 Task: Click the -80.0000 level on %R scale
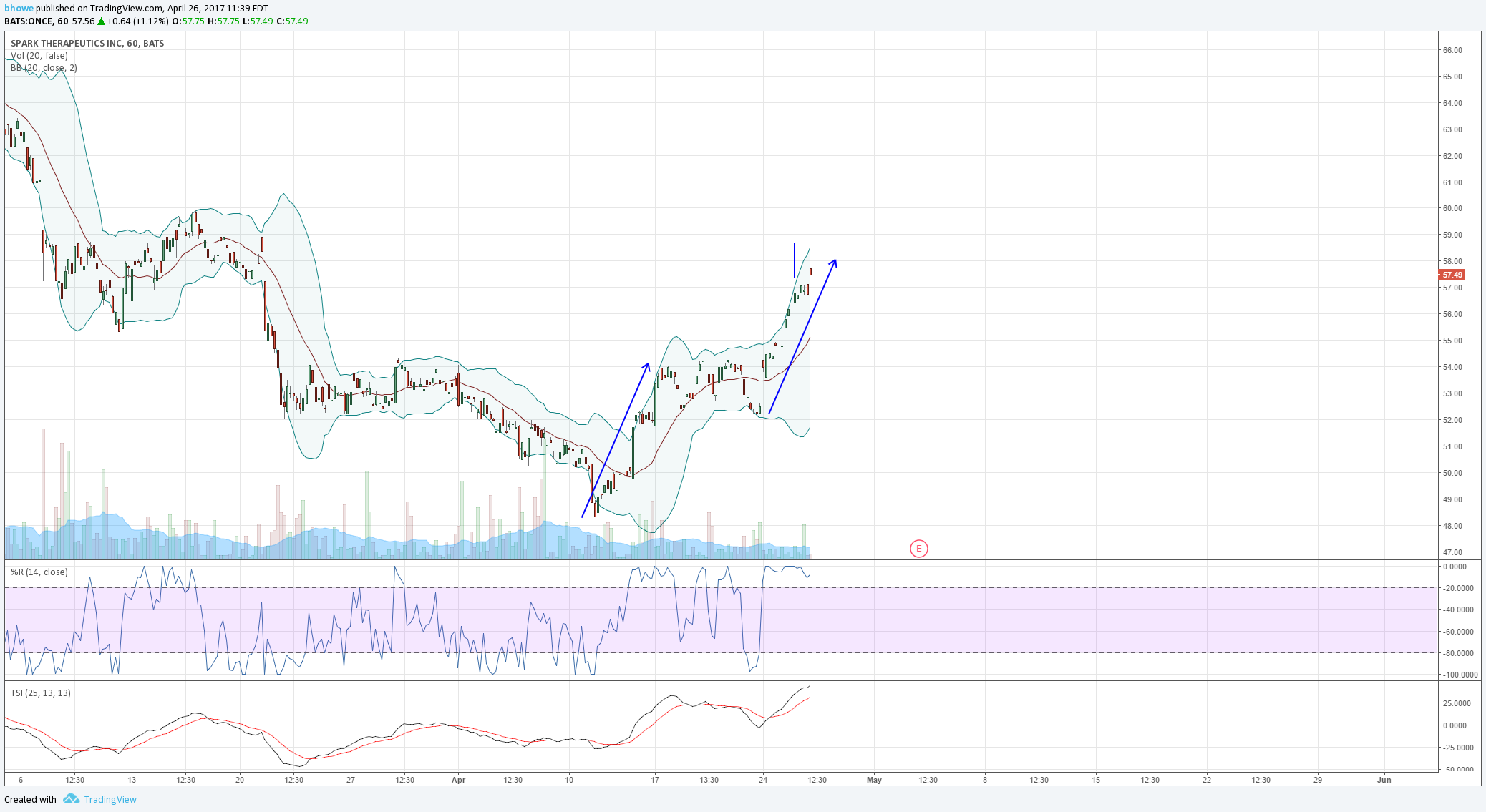(1458, 653)
